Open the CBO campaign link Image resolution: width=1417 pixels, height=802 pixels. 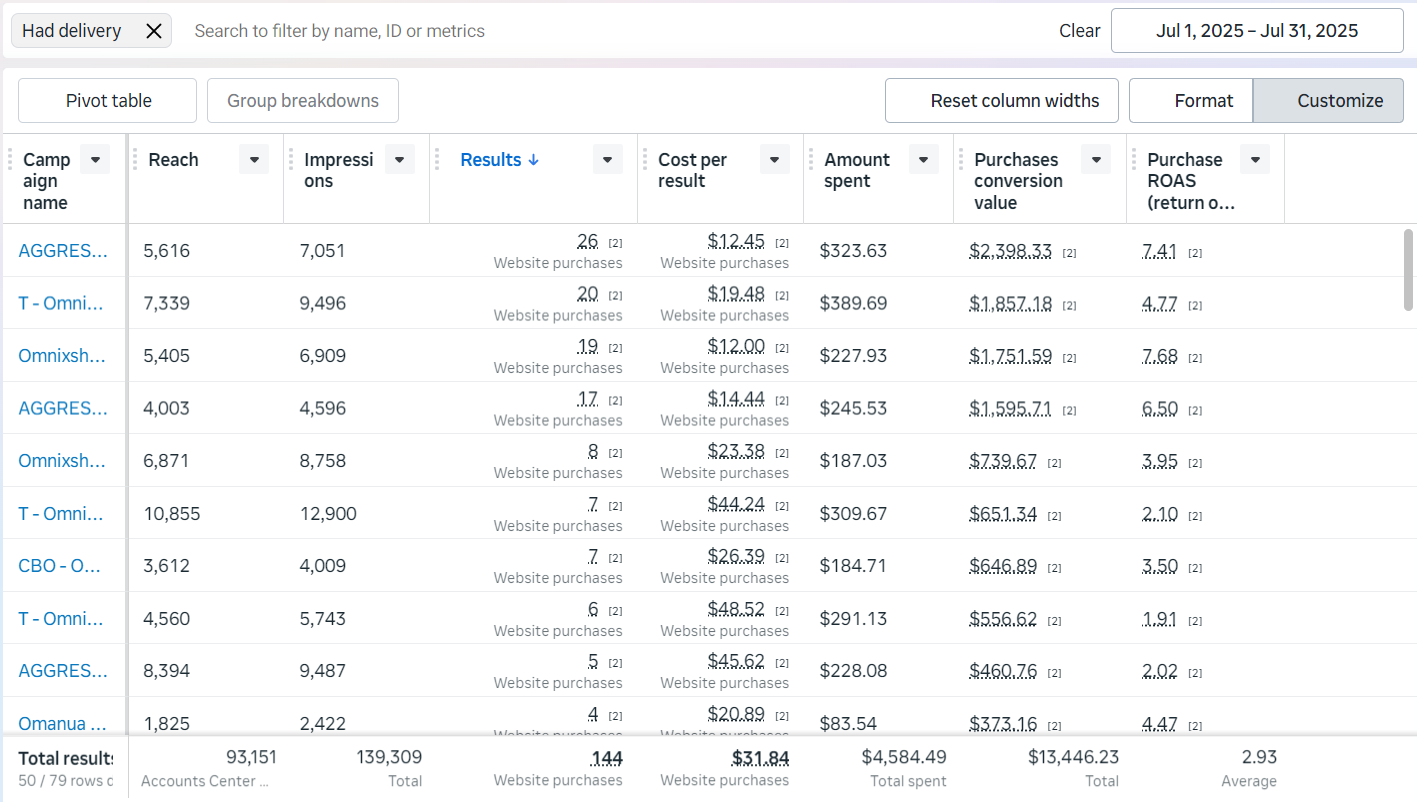60,566
